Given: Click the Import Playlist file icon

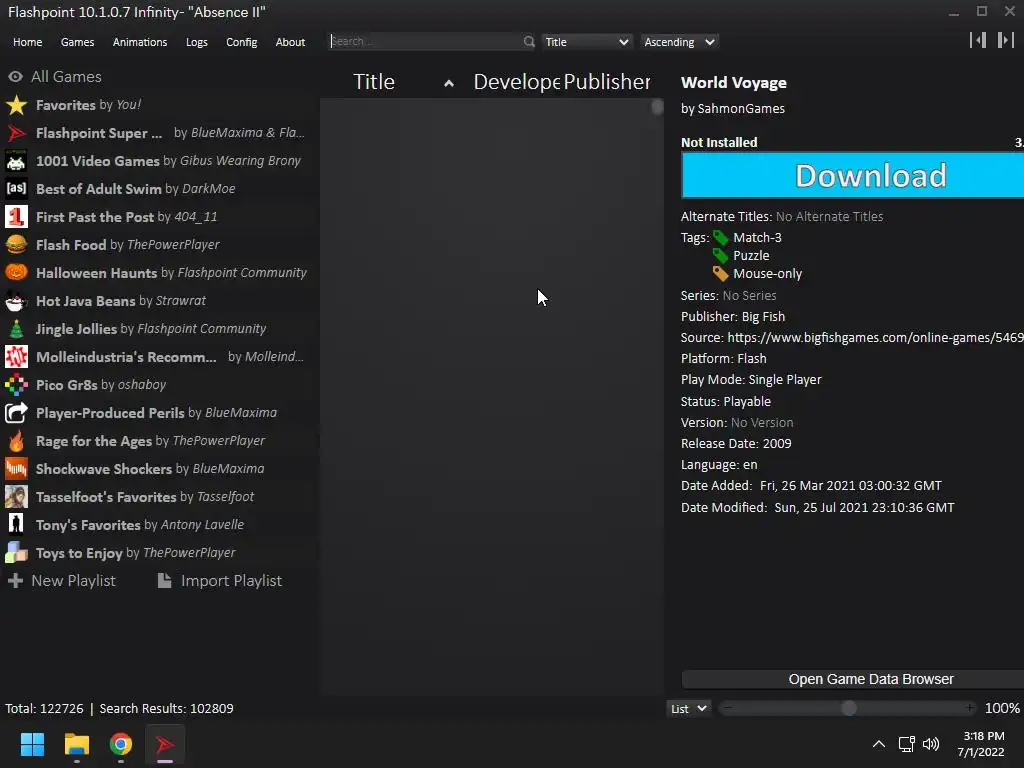Looking at the screenshot, I should [165, 581].
